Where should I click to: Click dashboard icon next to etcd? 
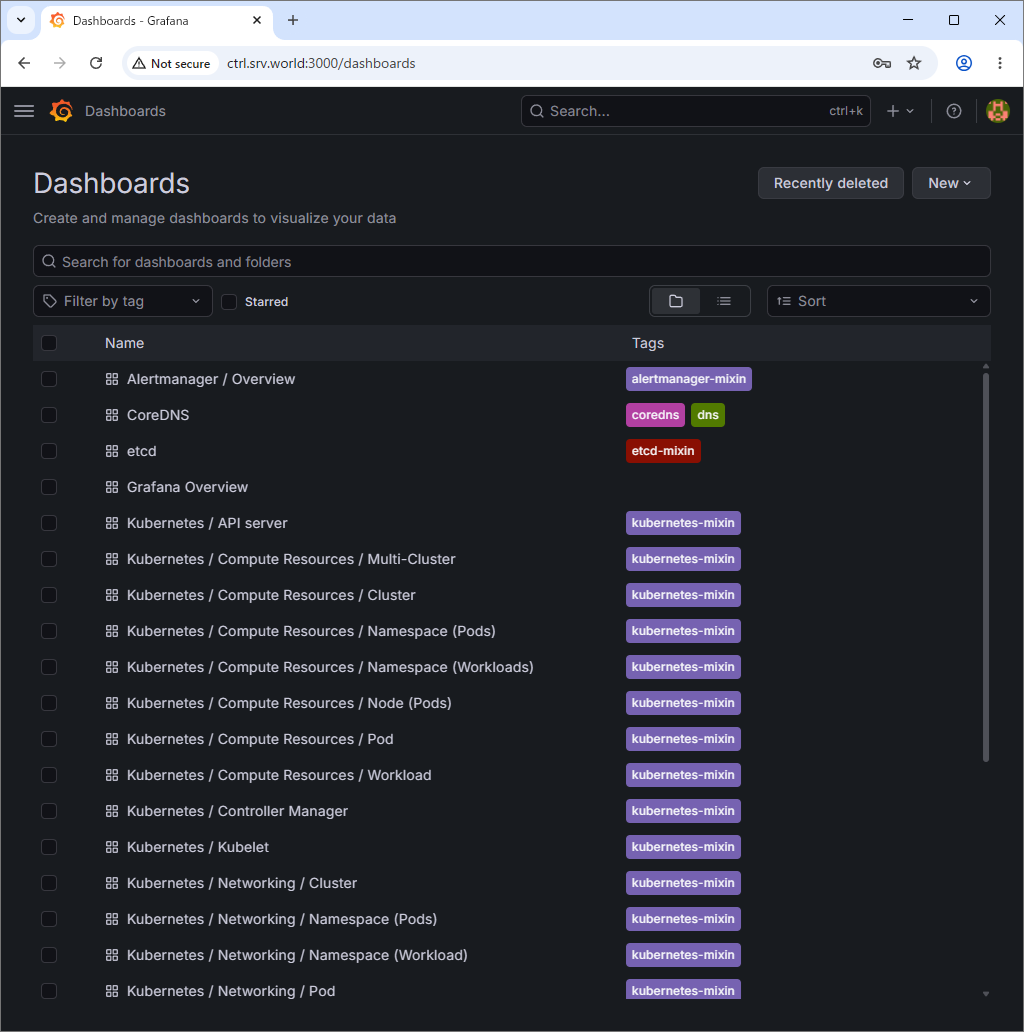point(112,452)
